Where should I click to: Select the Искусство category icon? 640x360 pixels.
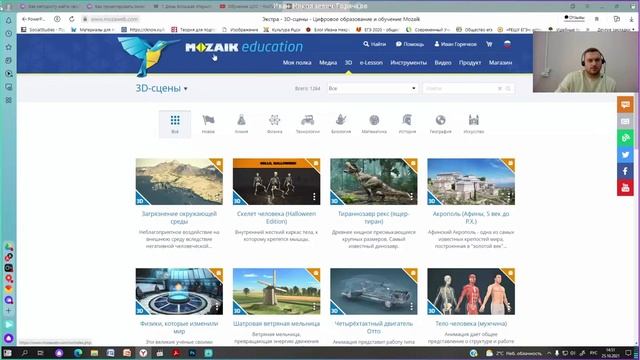coord(473,124)
